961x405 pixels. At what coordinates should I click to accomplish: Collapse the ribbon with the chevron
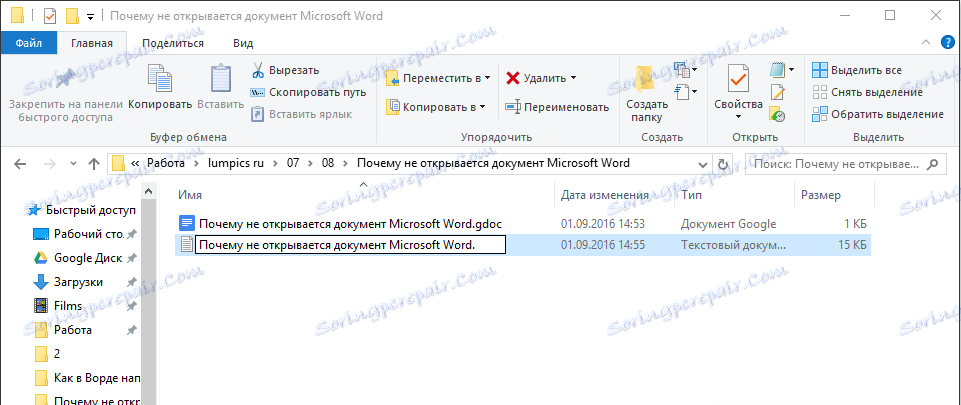(926, 42)
